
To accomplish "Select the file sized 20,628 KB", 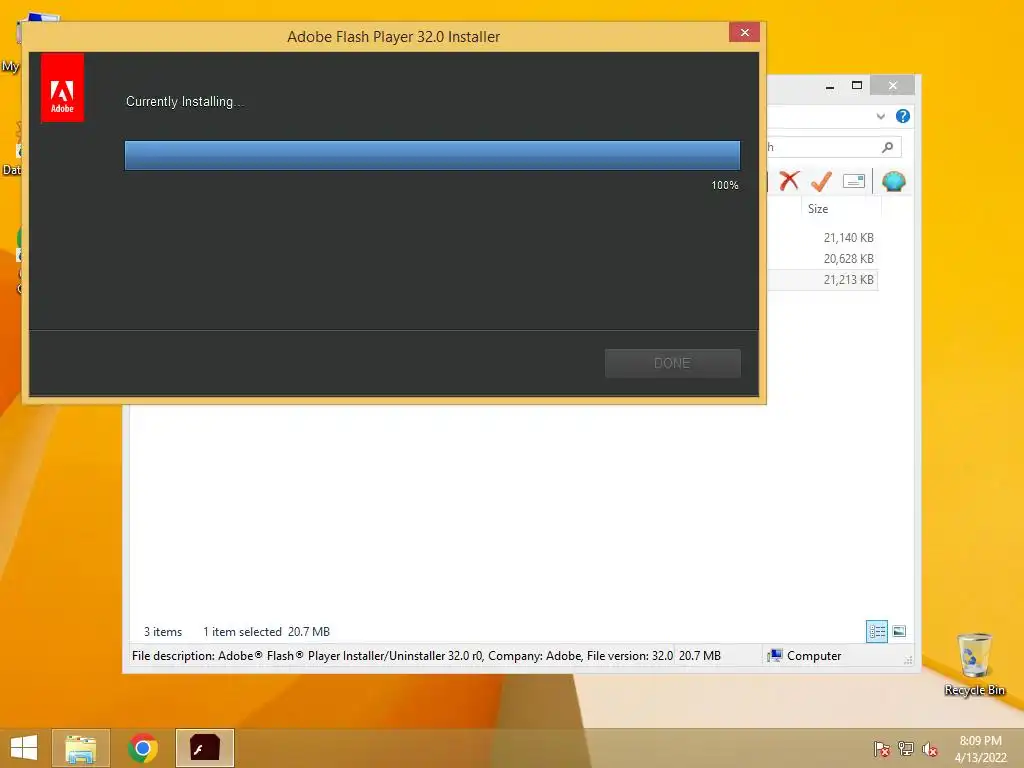I will (x=848, y=259).
